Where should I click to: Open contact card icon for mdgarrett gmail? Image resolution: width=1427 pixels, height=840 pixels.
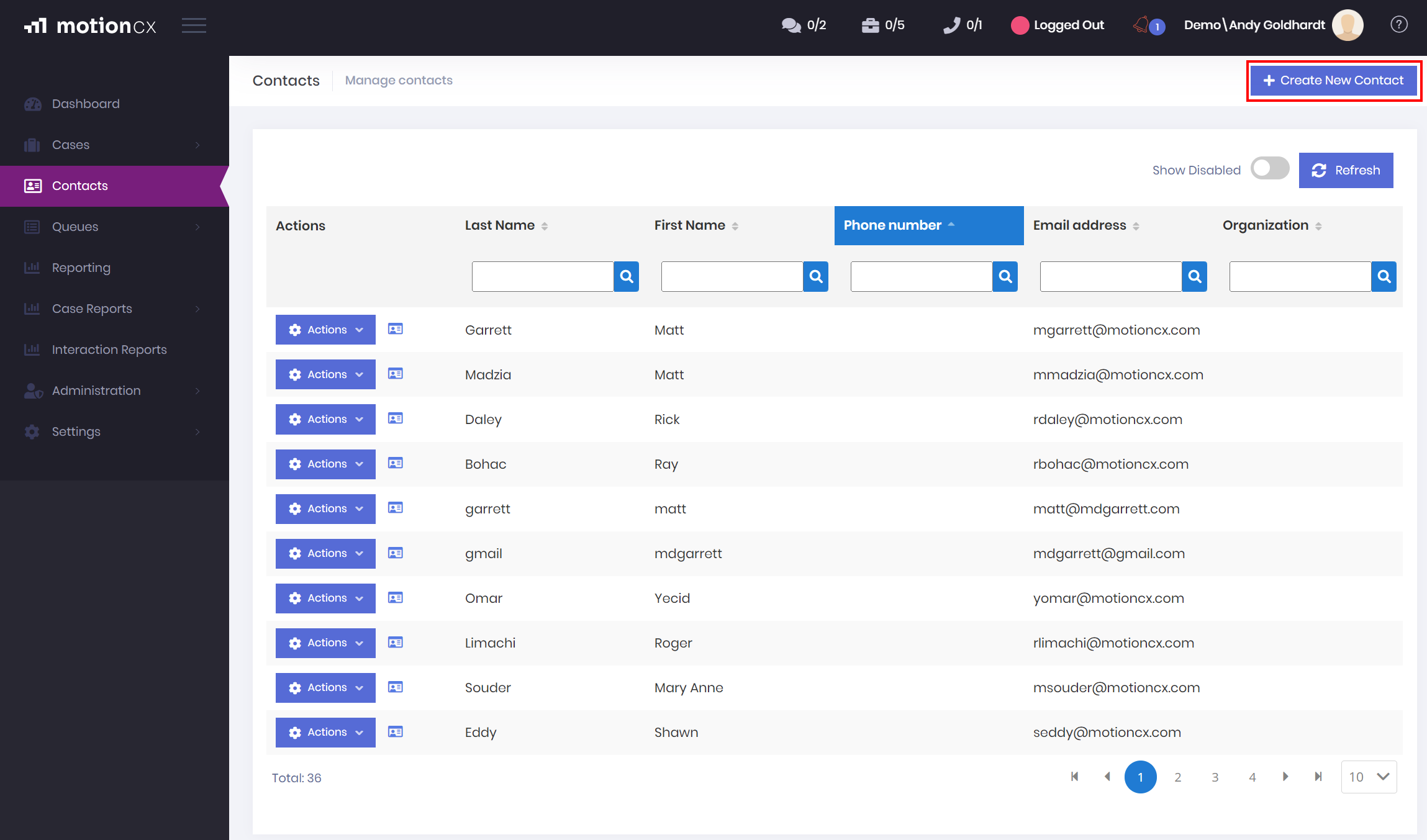click(x=396, y=553)
